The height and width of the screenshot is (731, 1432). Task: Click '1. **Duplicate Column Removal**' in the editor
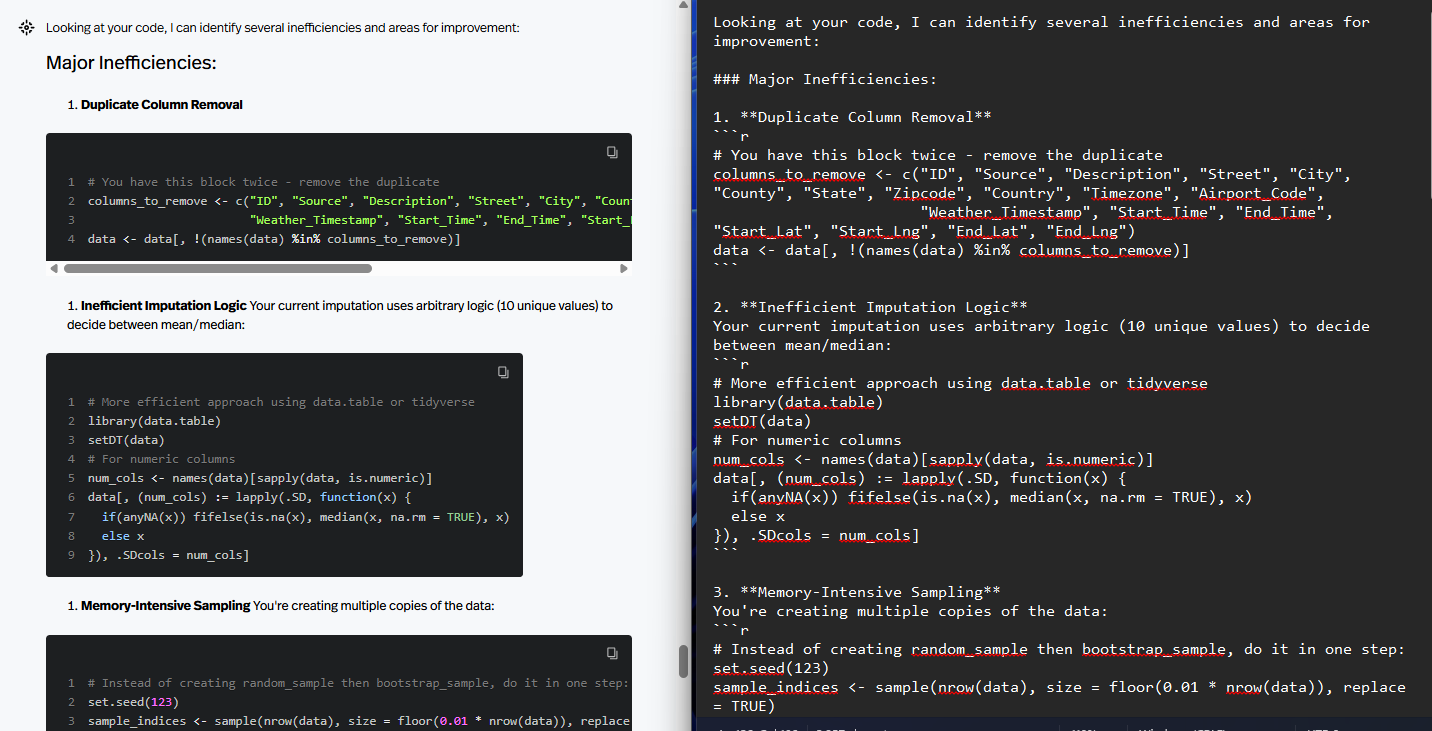(852, 117)
